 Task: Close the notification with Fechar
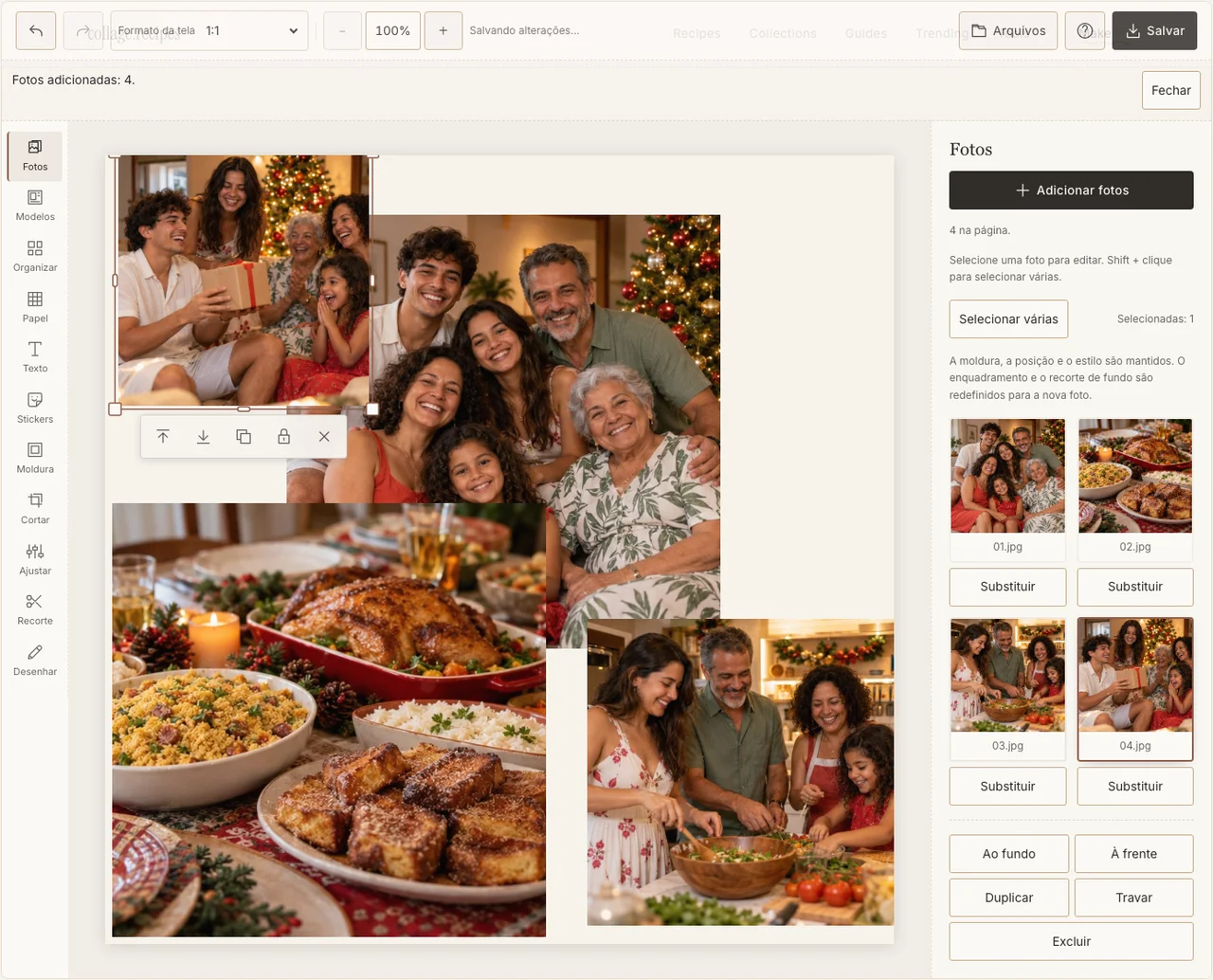(1171, 90)
